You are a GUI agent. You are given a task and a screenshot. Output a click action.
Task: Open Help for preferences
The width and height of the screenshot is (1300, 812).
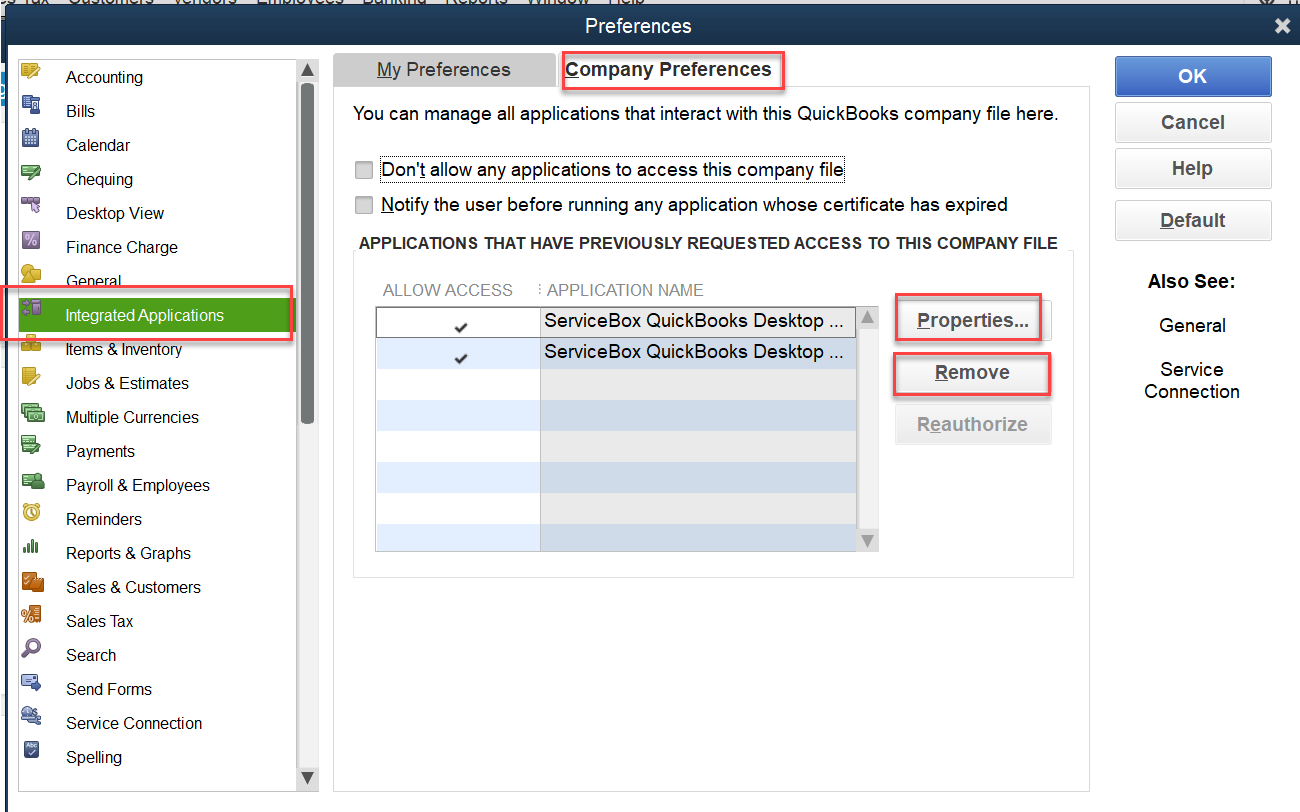(x=1193, y=168)
